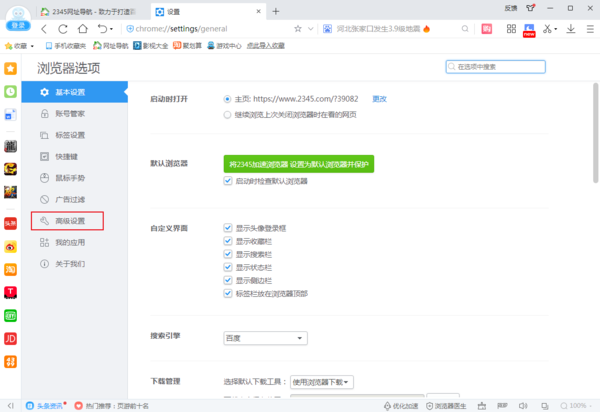Viewport: 600px width, 412px height.
Task: Open the 手机收藏夹 bookmark
Action: 65,46
